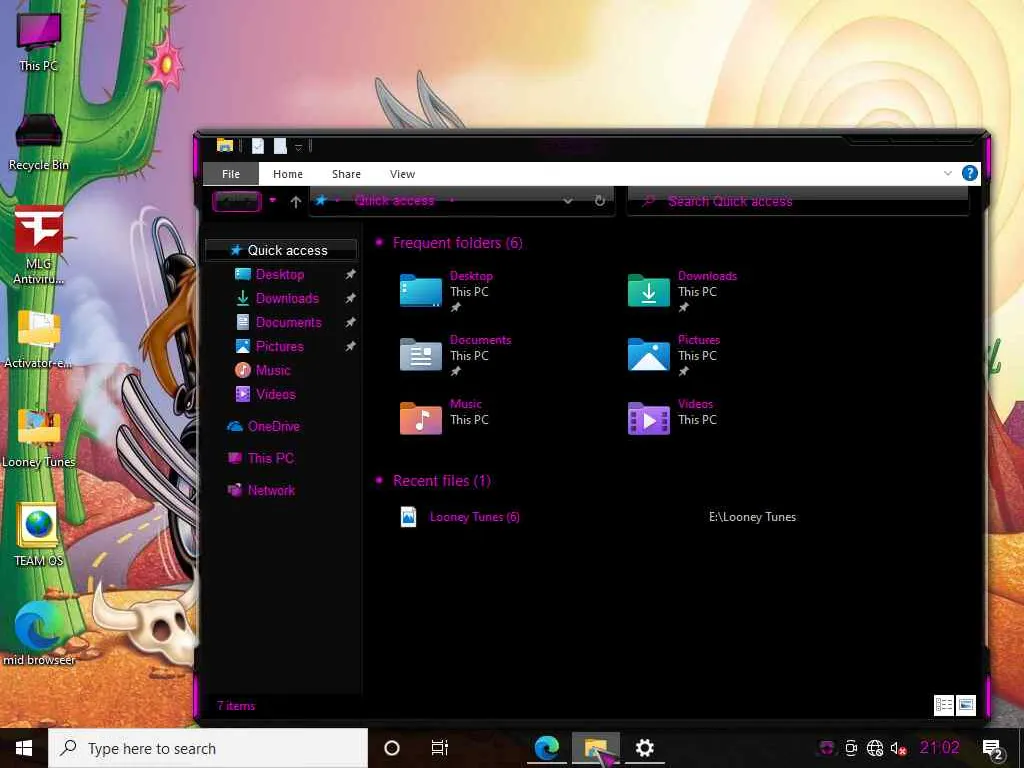
Task: Click File Explorer taskbar icon
Action: [x=596, y=748]
